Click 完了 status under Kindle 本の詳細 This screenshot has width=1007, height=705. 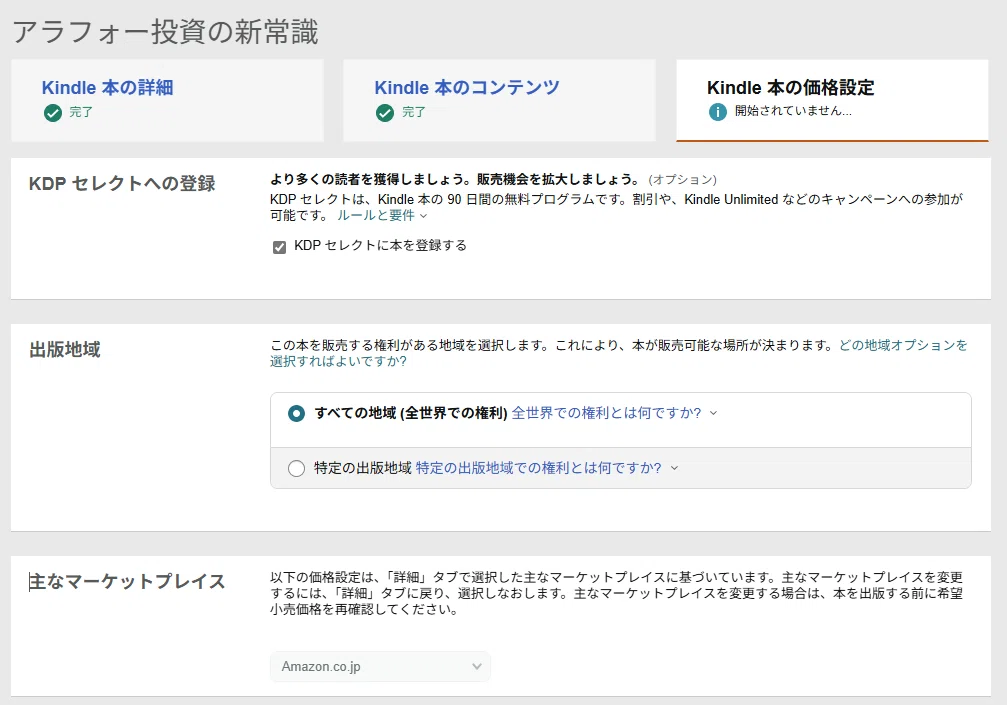click(x=81, y=112)
